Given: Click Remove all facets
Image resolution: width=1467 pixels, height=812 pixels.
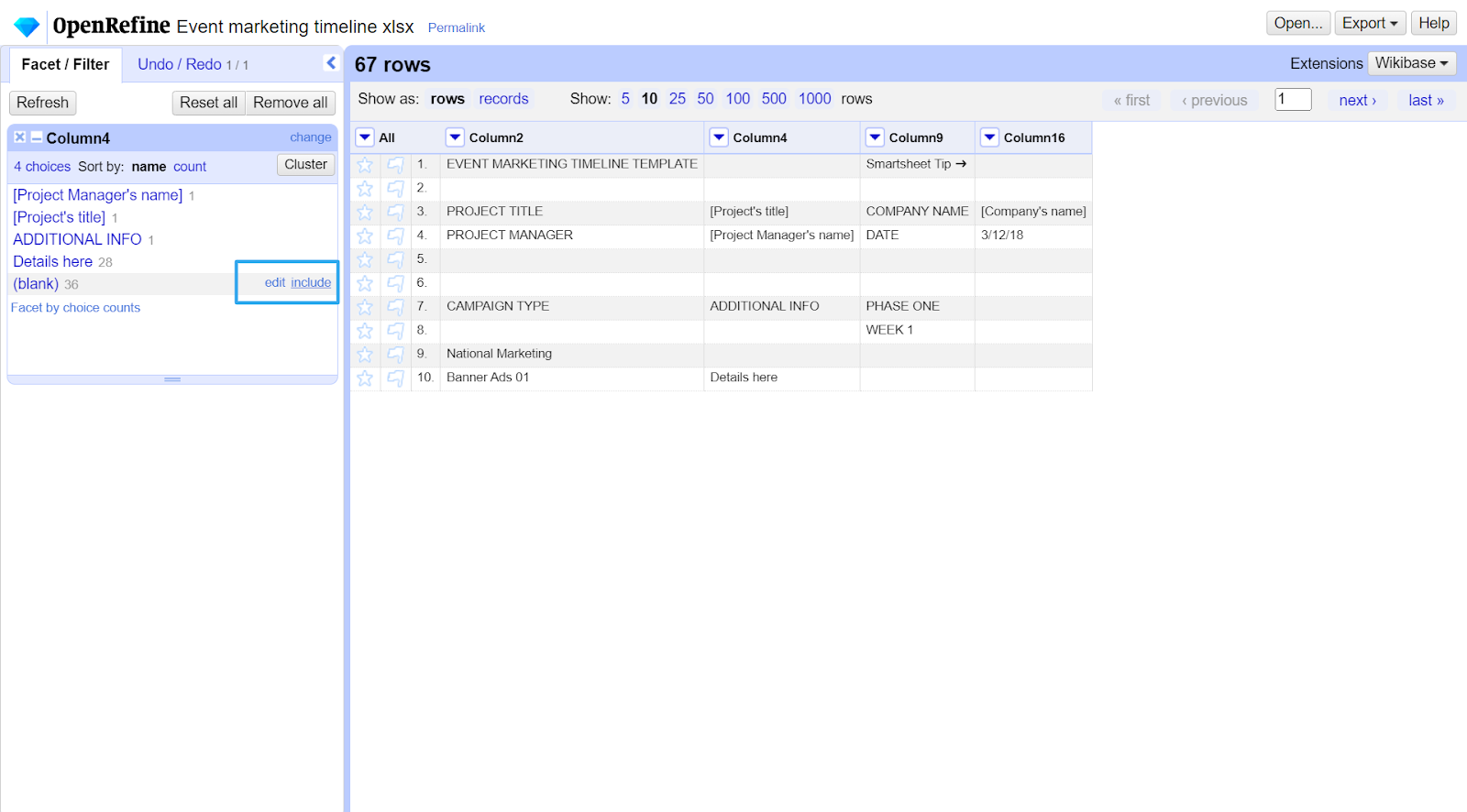Looking at the screenshot, I should (x=290, y=103).
